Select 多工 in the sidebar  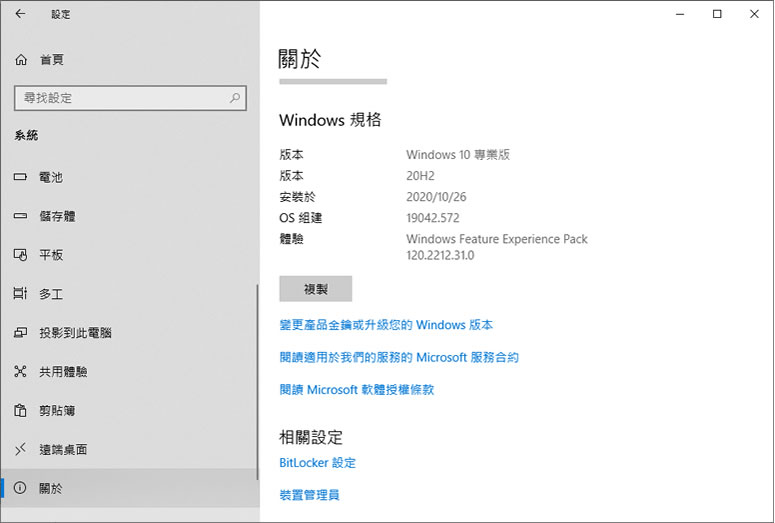pos(130,294)
